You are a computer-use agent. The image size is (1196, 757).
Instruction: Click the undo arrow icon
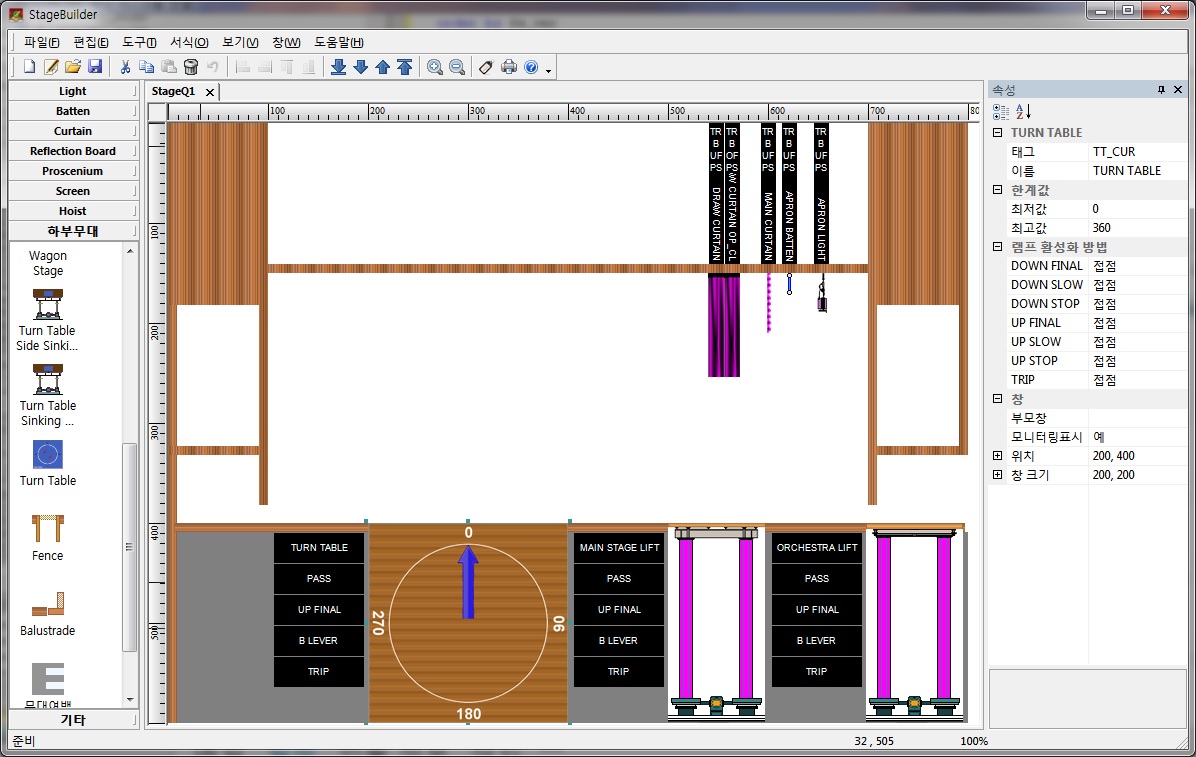[x=213, y=67]
